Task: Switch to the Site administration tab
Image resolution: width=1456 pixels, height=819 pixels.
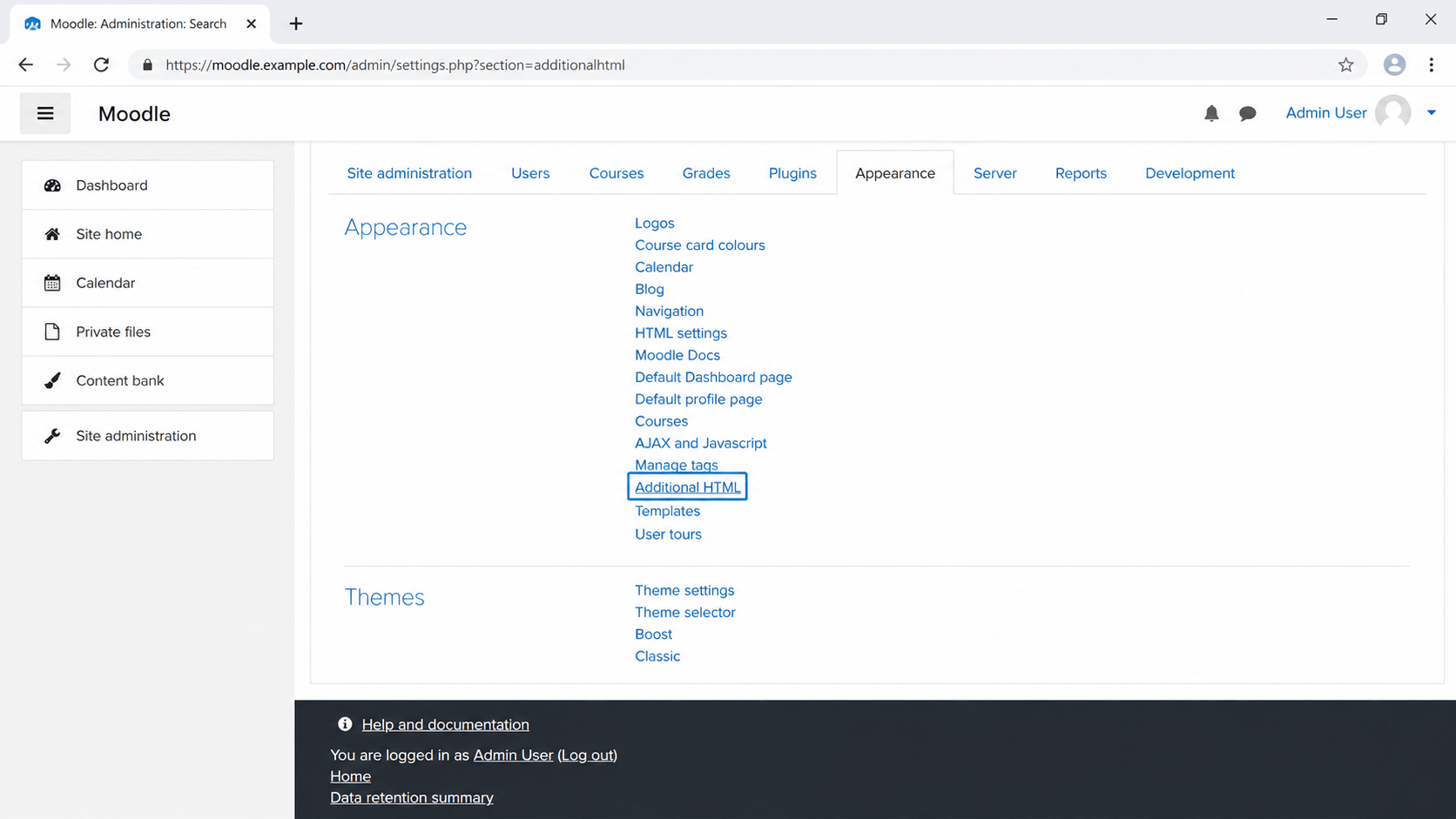Action: [x=409, y=173]
